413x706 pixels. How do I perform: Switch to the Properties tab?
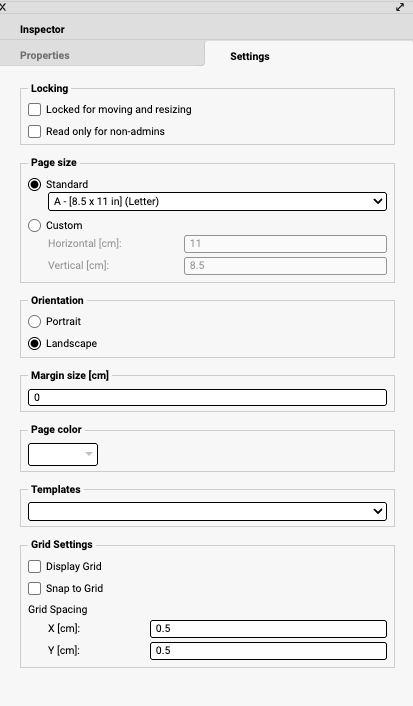(x=45, y=55)
